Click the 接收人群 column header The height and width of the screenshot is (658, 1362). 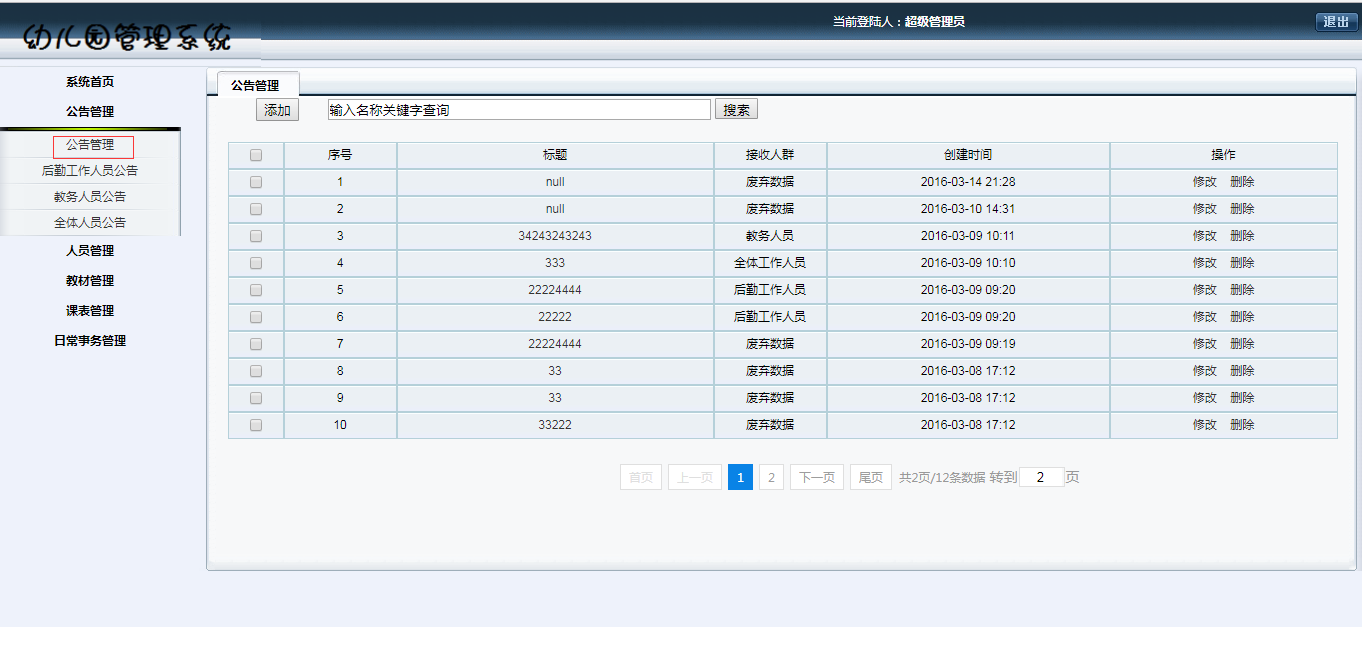click(770, 155)
